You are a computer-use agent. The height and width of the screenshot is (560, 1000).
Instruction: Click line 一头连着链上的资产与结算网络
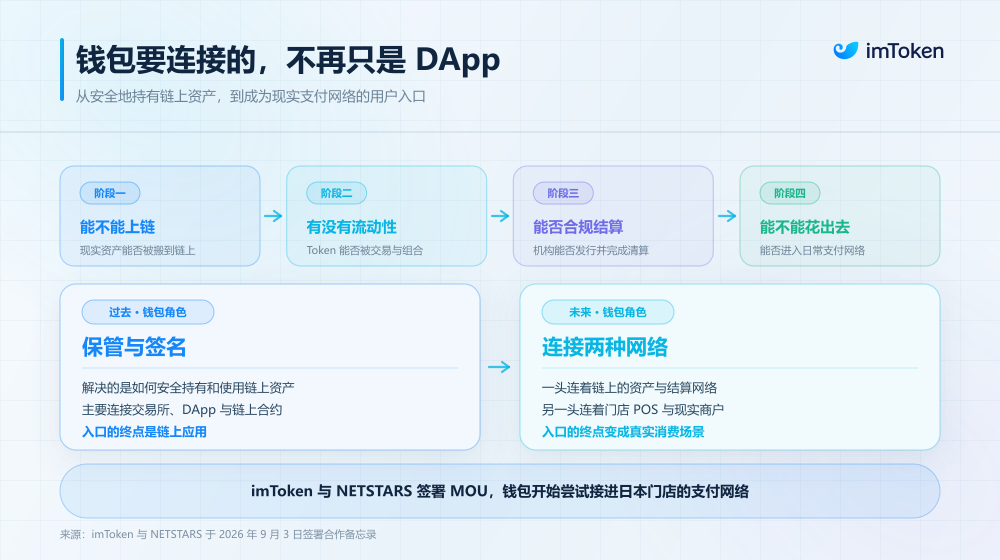[x=629, y=388]
